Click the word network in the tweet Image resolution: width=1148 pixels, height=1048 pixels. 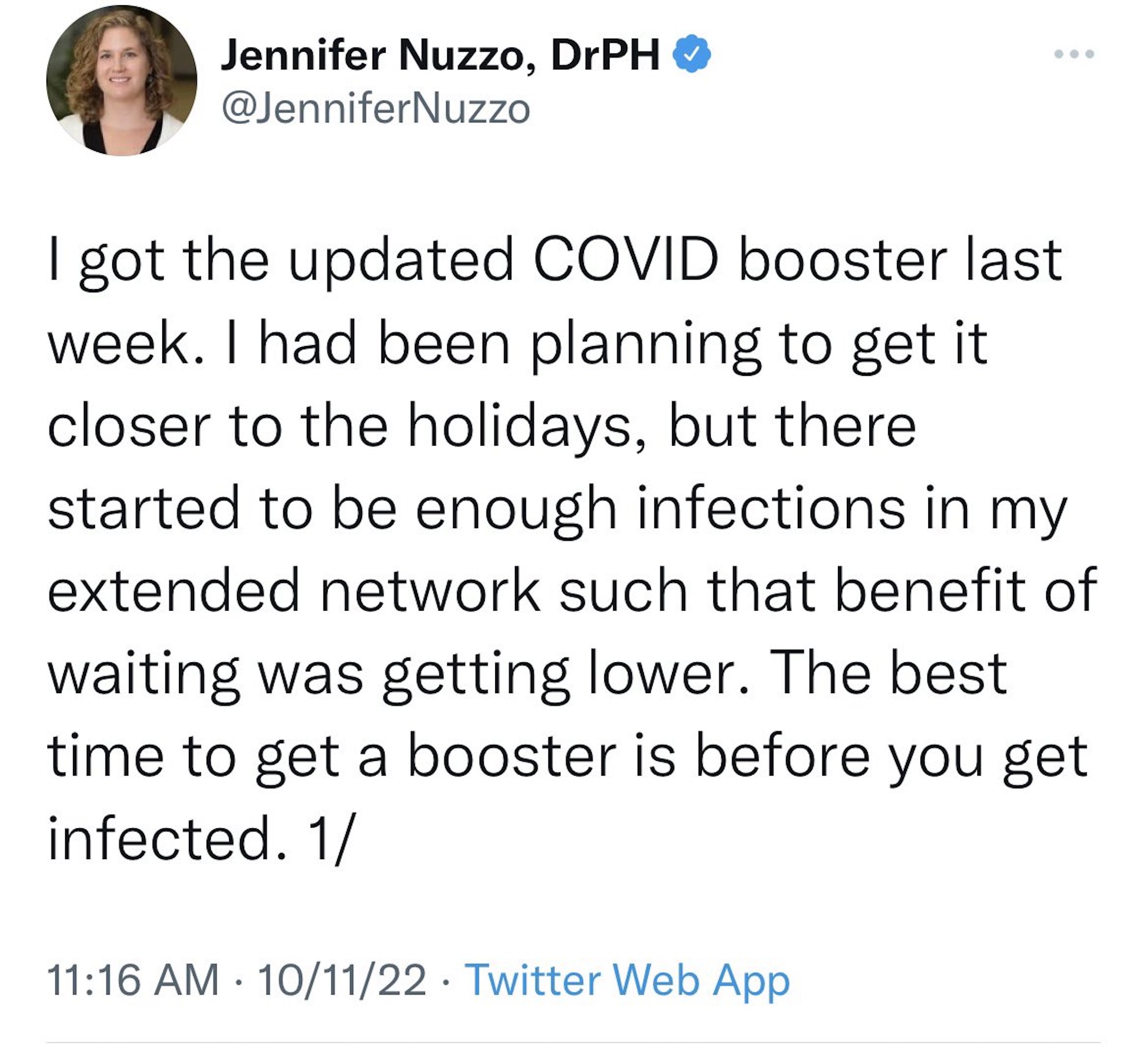[429, 591]
